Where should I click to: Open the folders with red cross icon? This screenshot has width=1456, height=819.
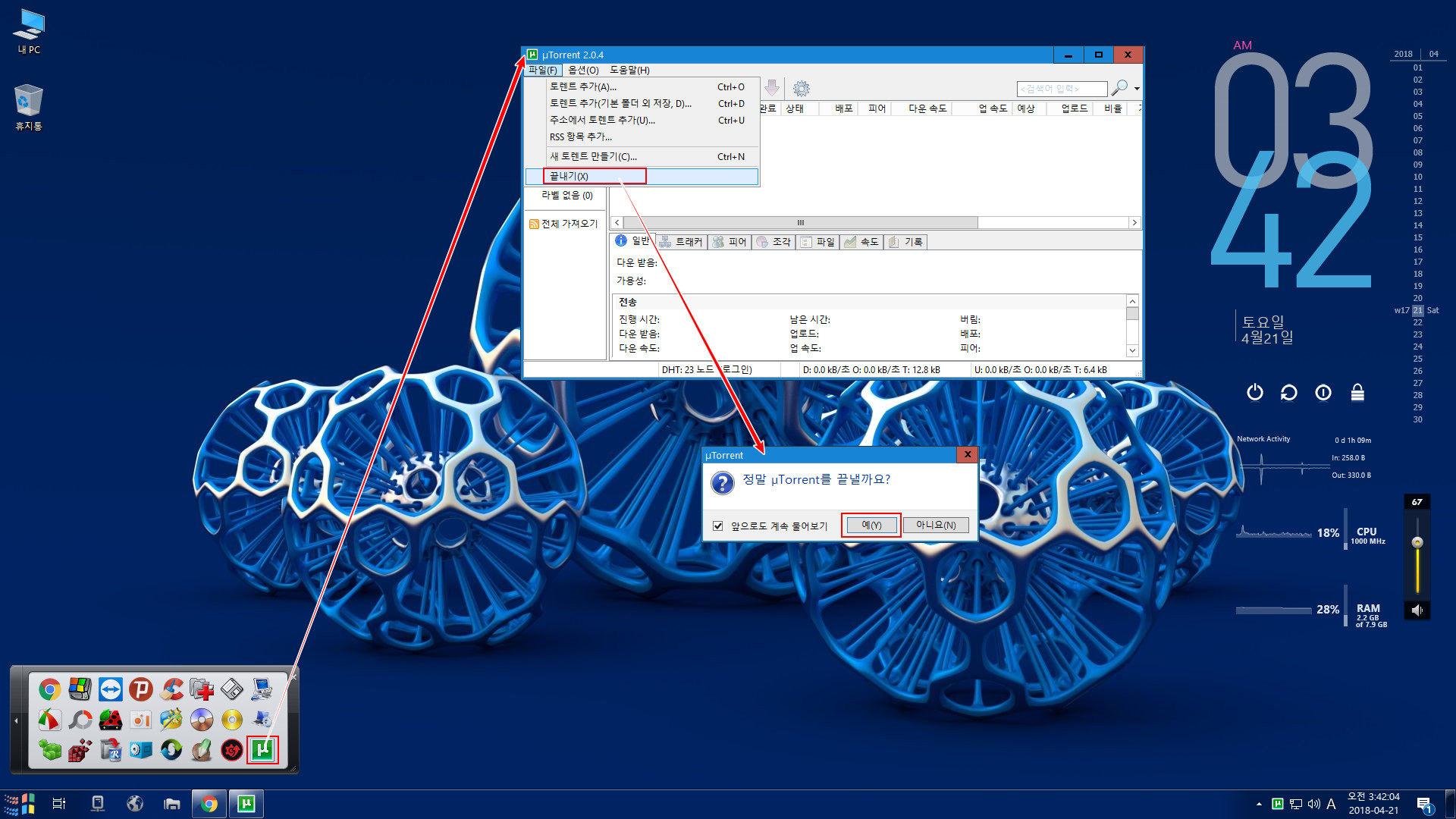(202, 689)
